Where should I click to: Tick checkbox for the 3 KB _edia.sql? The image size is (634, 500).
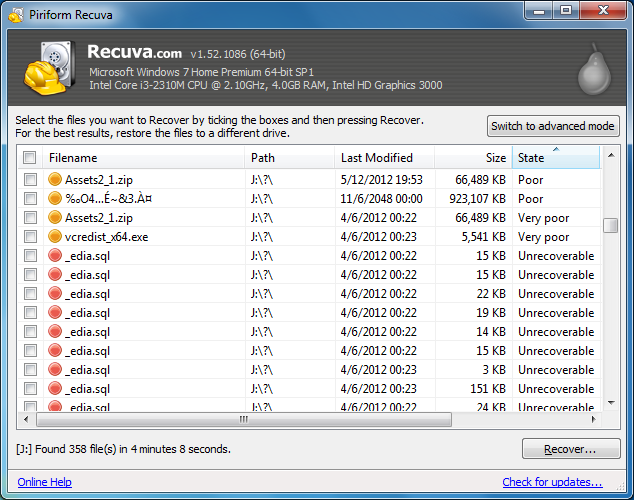30,369
